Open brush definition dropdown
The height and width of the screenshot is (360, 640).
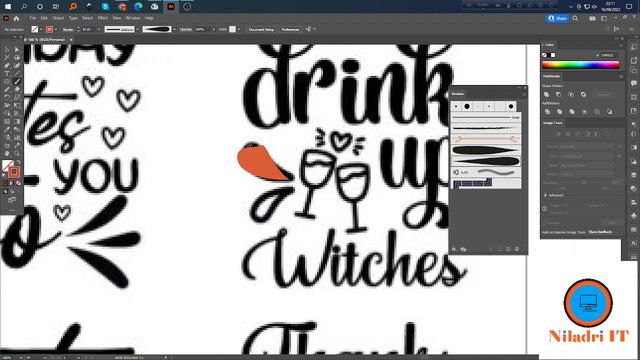click(174, 29)
